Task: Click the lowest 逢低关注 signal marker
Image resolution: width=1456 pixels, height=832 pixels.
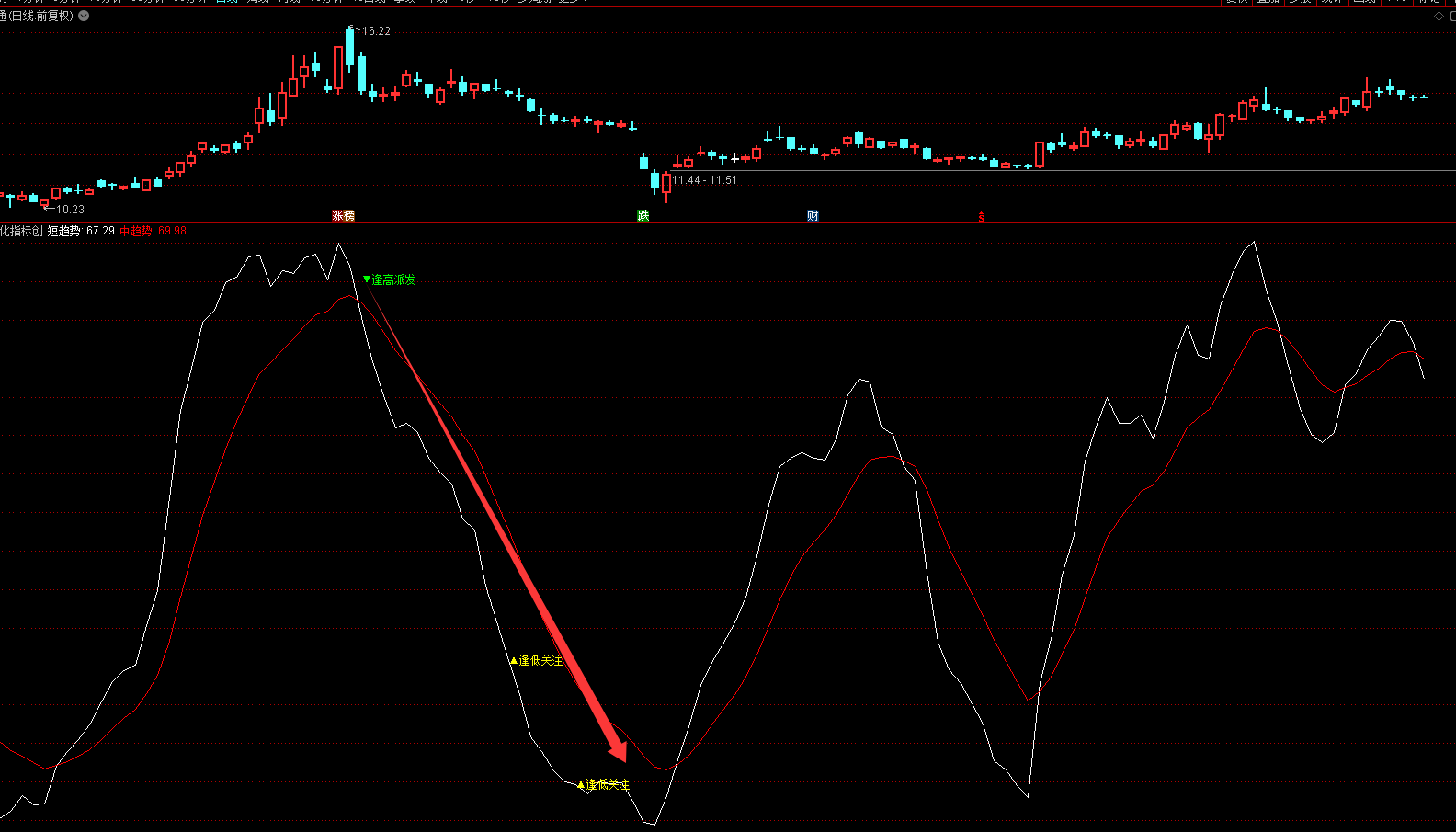Action: point(604,784)
